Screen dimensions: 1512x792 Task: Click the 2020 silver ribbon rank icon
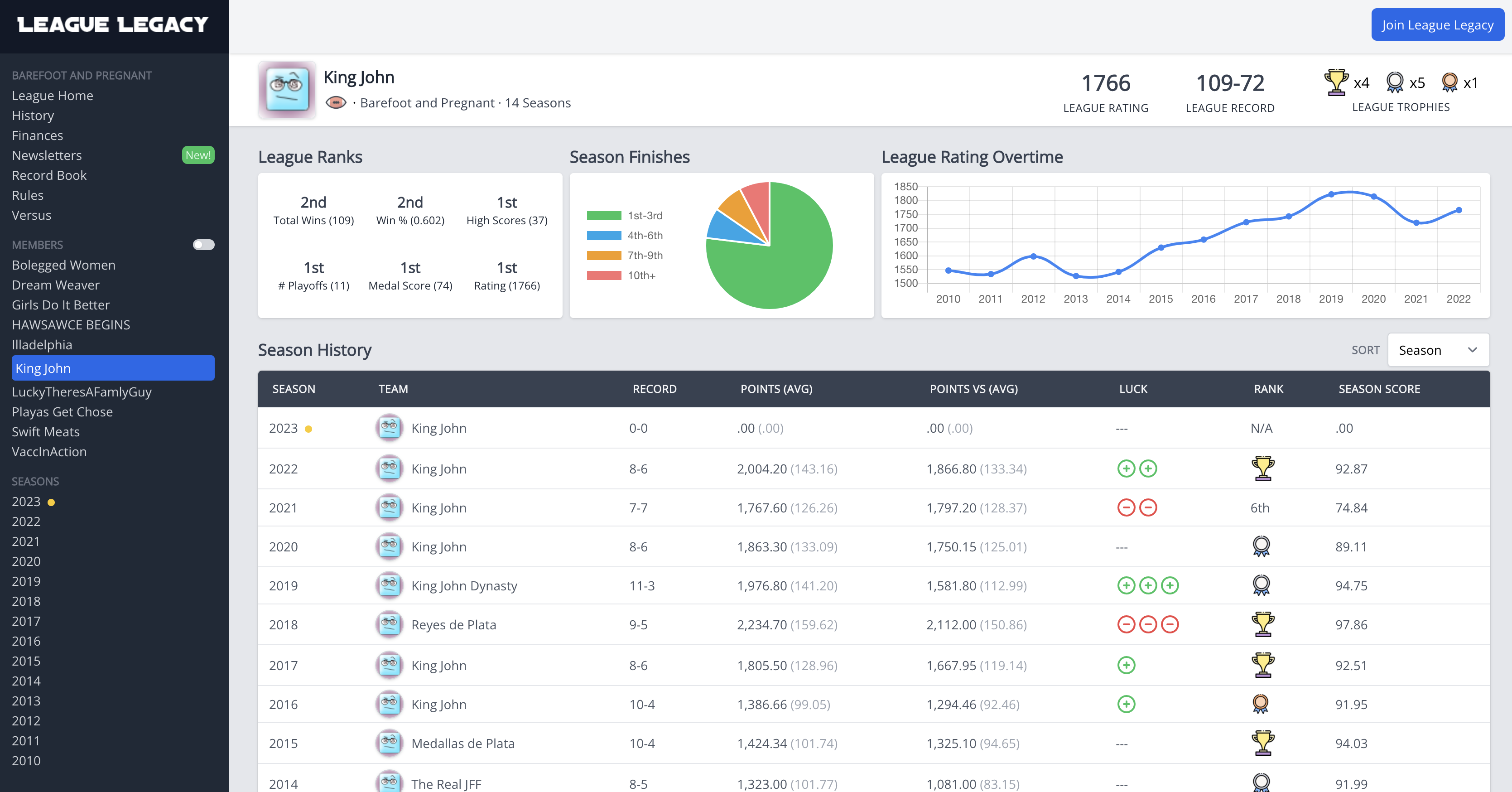(x=1261, y=546)
